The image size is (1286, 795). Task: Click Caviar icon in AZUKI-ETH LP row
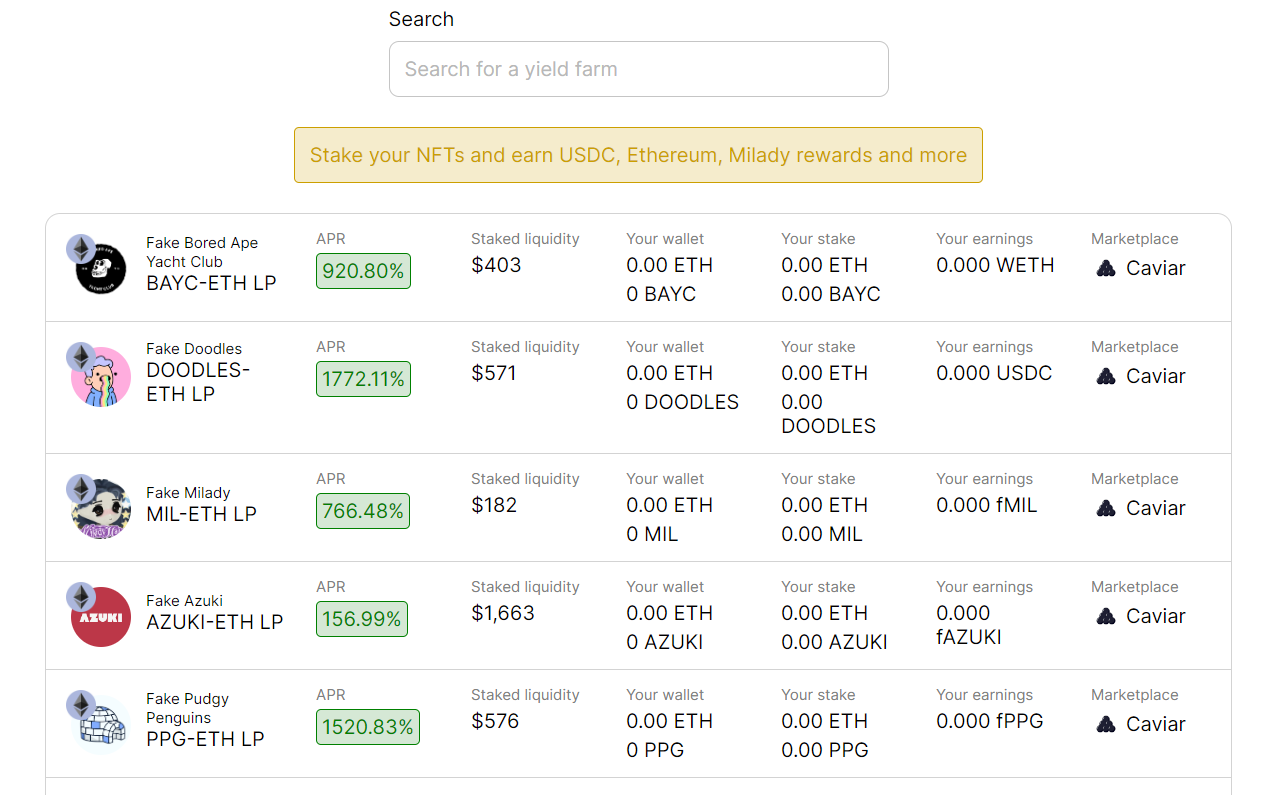[1106, 616]
